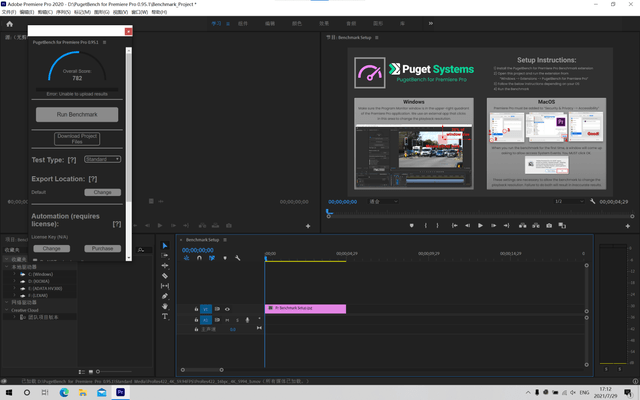Click Test Type help [?] link
This screenshot has height=400, width=640.
[x=72, y=160]
